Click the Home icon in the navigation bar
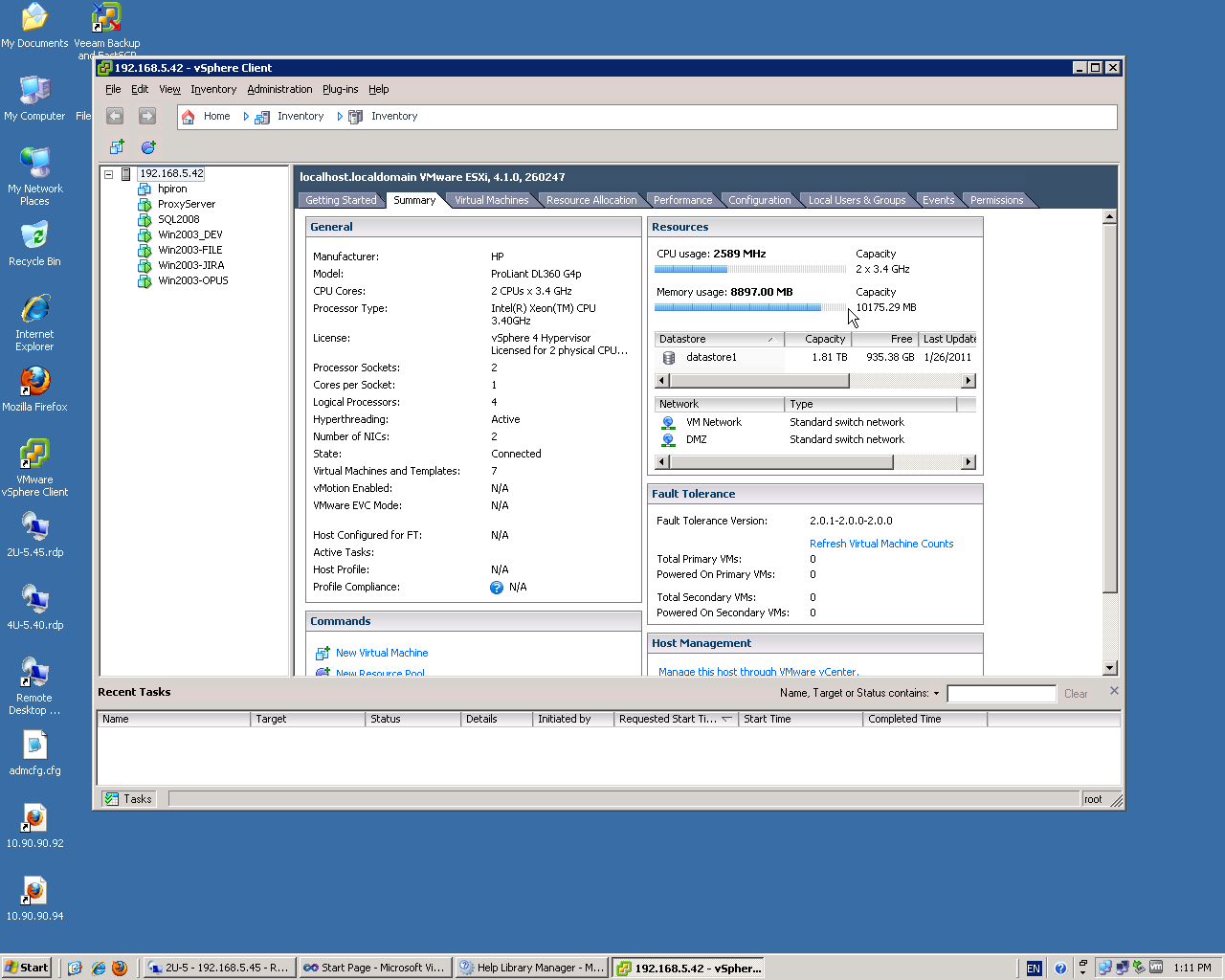Viewport: 1225px width, 980px height. tap(188, 117)
